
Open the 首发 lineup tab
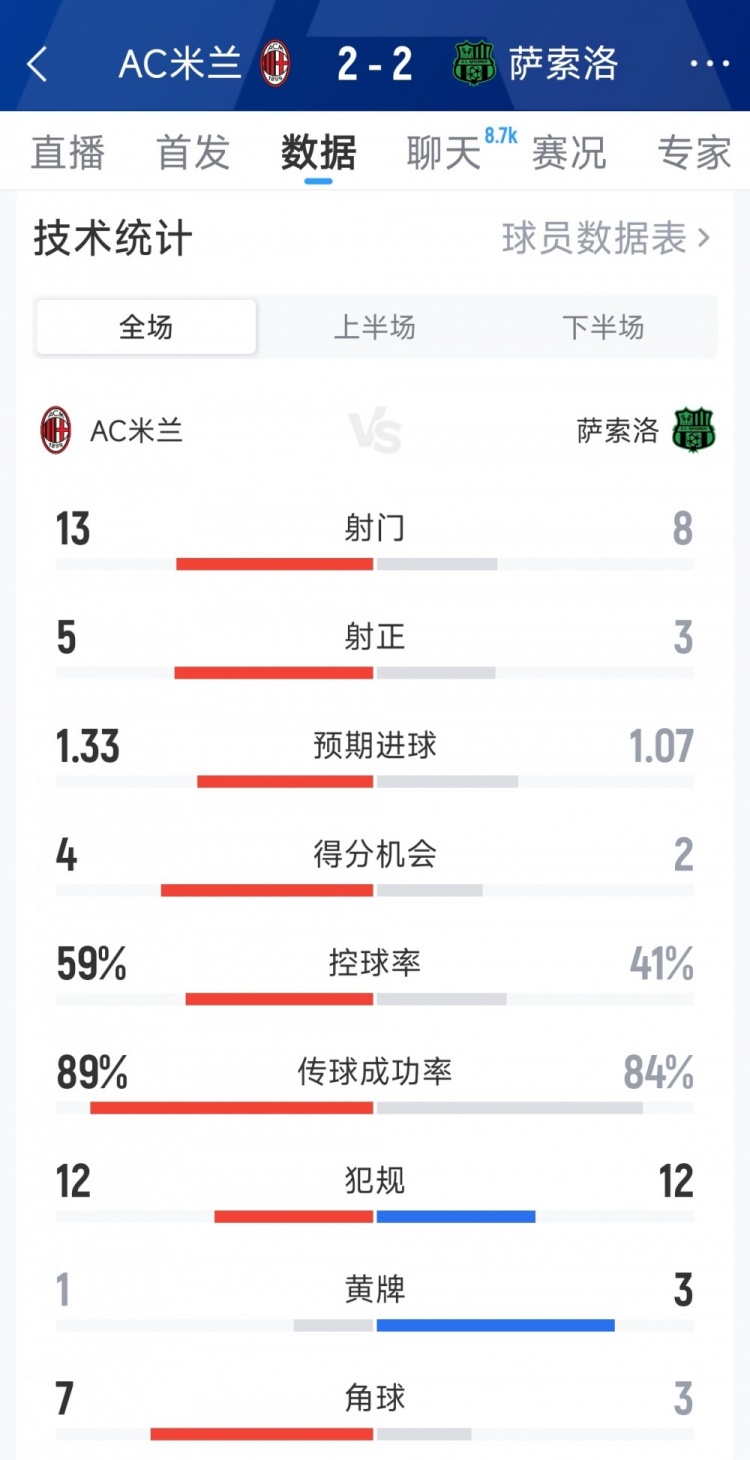click(193, 153)
